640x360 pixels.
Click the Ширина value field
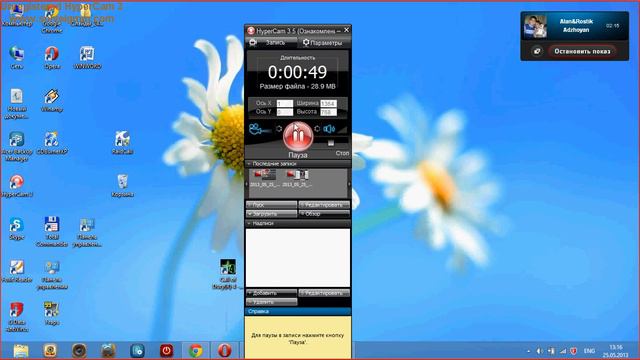coord(328,103)
